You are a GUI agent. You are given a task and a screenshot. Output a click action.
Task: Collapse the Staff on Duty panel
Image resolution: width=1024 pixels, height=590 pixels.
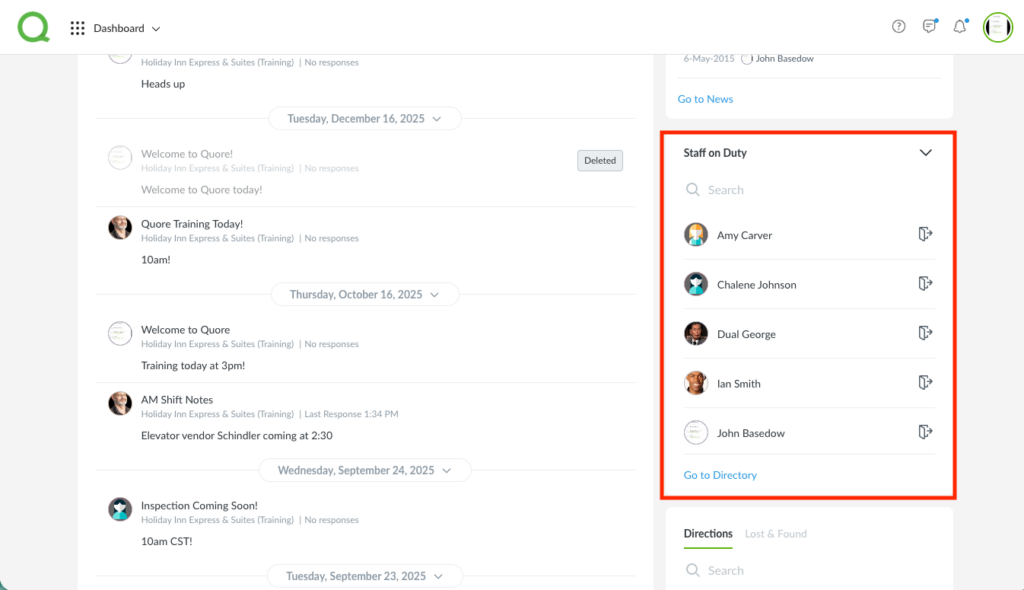click(925, 153)
